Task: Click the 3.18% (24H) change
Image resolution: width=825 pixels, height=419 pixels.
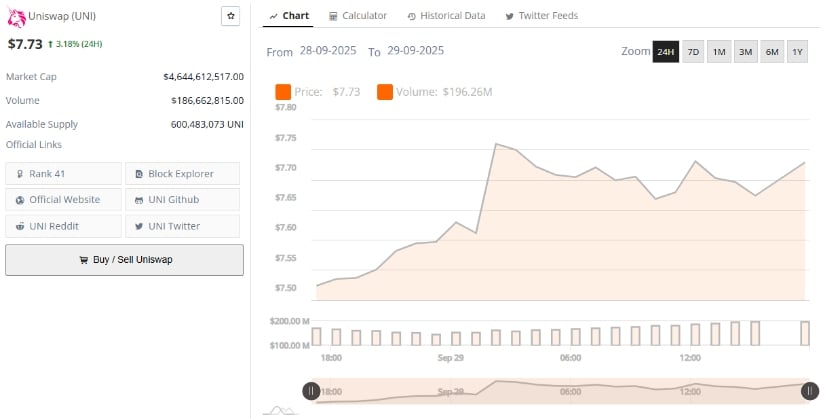Action: tap(75, 44)
